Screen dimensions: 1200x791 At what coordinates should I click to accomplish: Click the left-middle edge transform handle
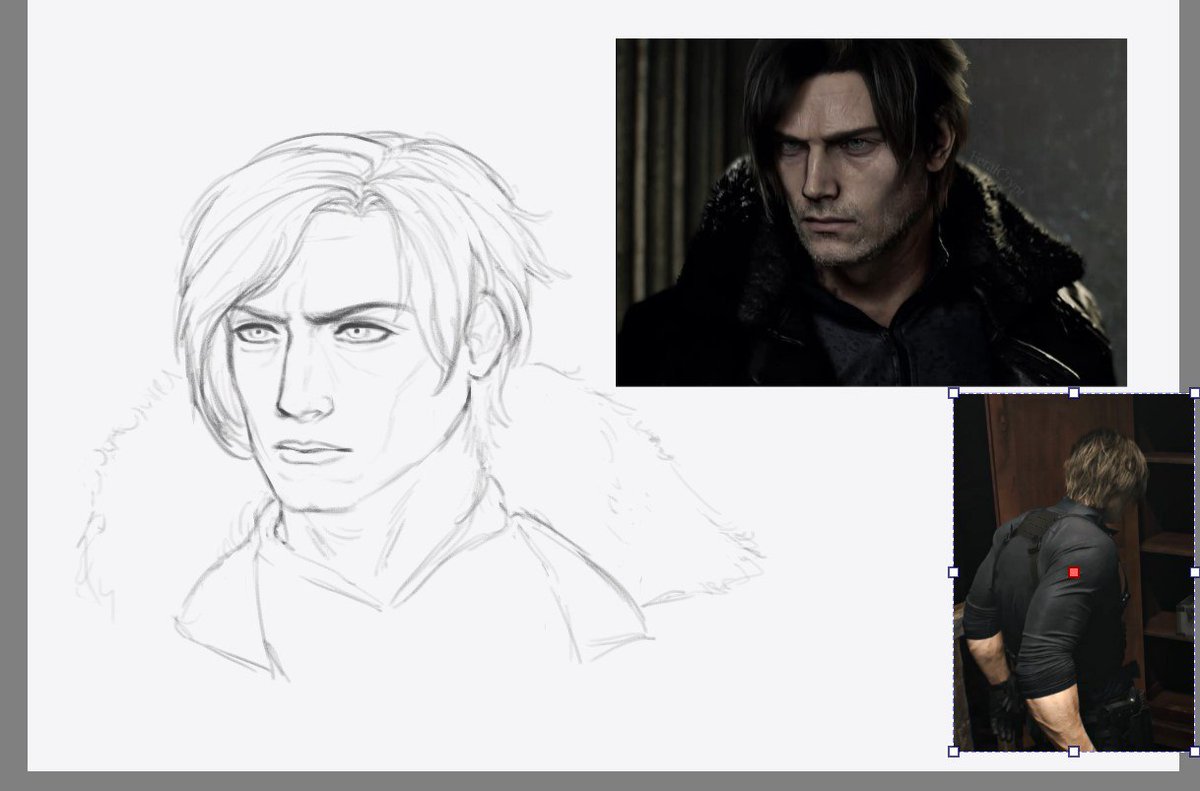[x=953, y=572]
